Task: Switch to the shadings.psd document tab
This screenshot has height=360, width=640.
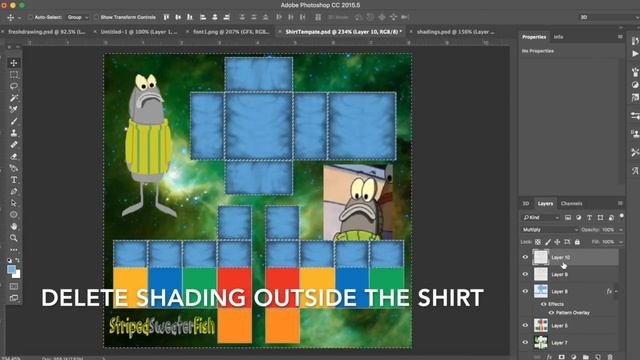Action: tap(456, 31)
